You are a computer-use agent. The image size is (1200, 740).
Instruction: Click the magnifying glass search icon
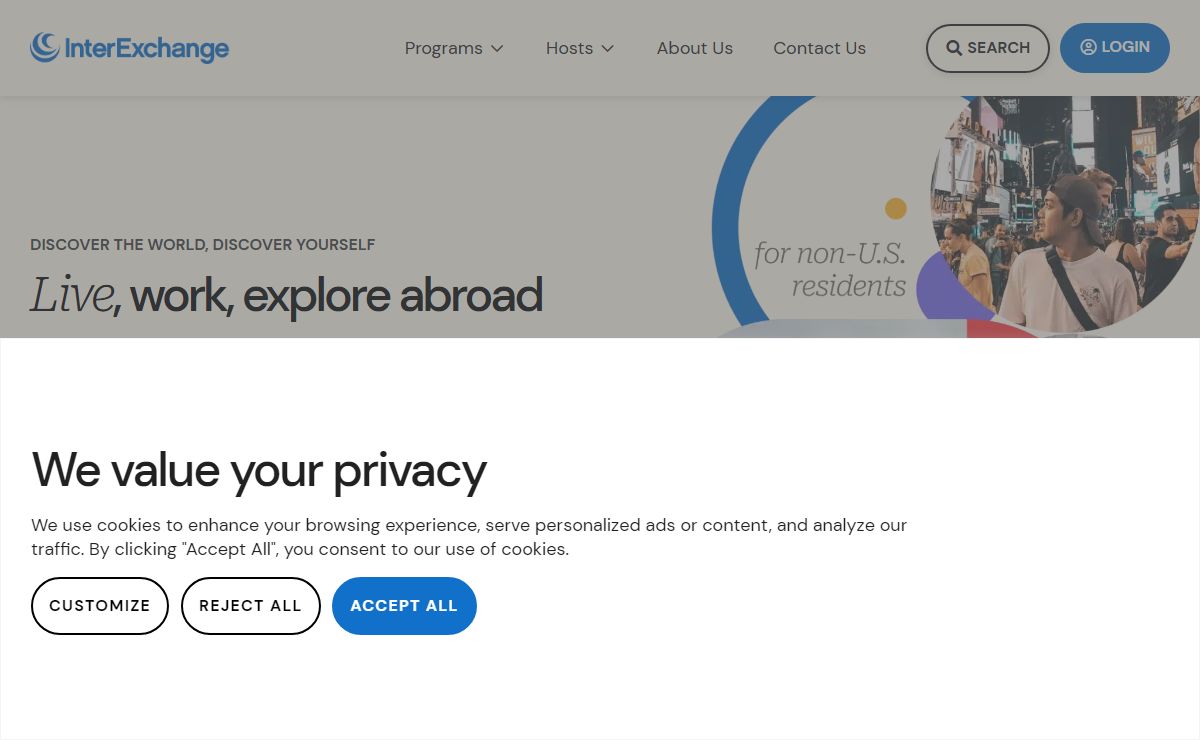coord(954,48)
